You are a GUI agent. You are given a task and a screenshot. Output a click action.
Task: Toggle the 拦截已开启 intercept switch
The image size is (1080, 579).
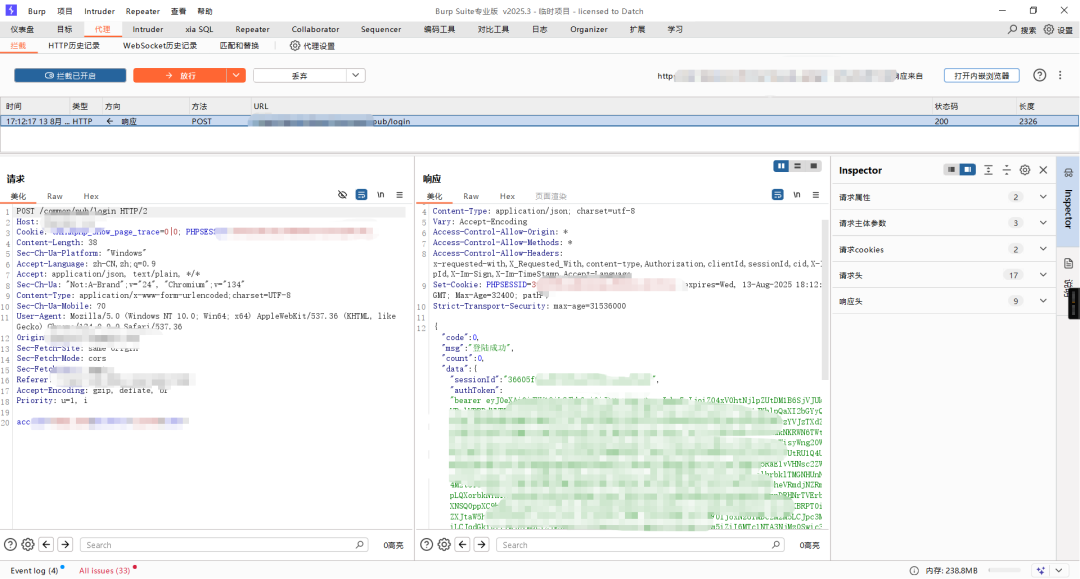70,76
